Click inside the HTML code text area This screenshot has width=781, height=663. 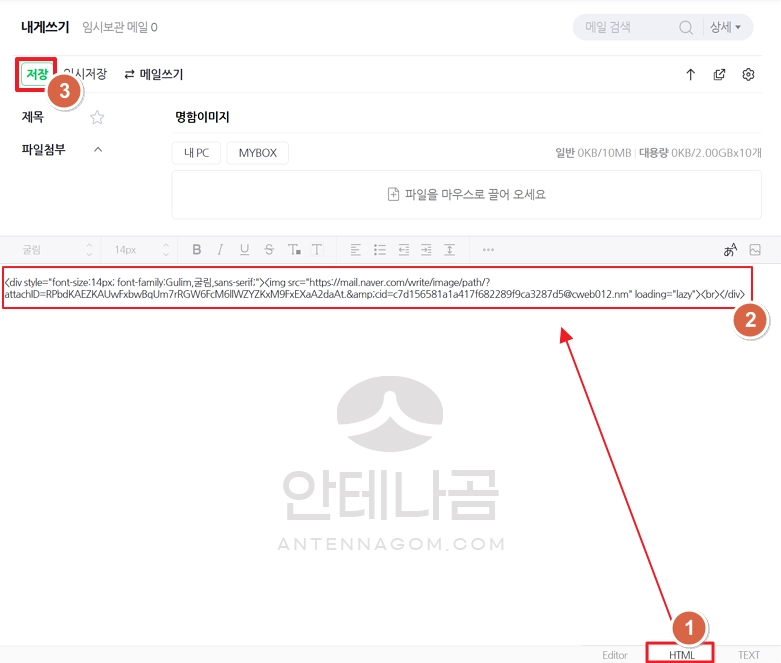(x=377, y=288)
